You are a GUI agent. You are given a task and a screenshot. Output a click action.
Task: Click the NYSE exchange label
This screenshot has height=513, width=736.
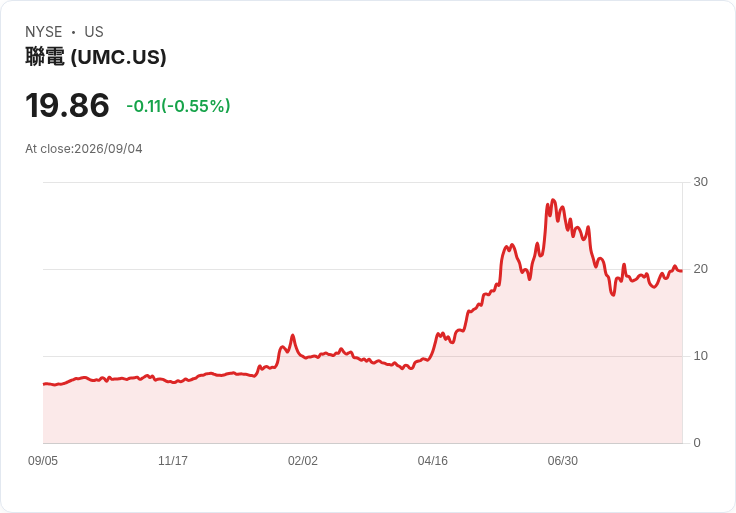click(44, 32)
